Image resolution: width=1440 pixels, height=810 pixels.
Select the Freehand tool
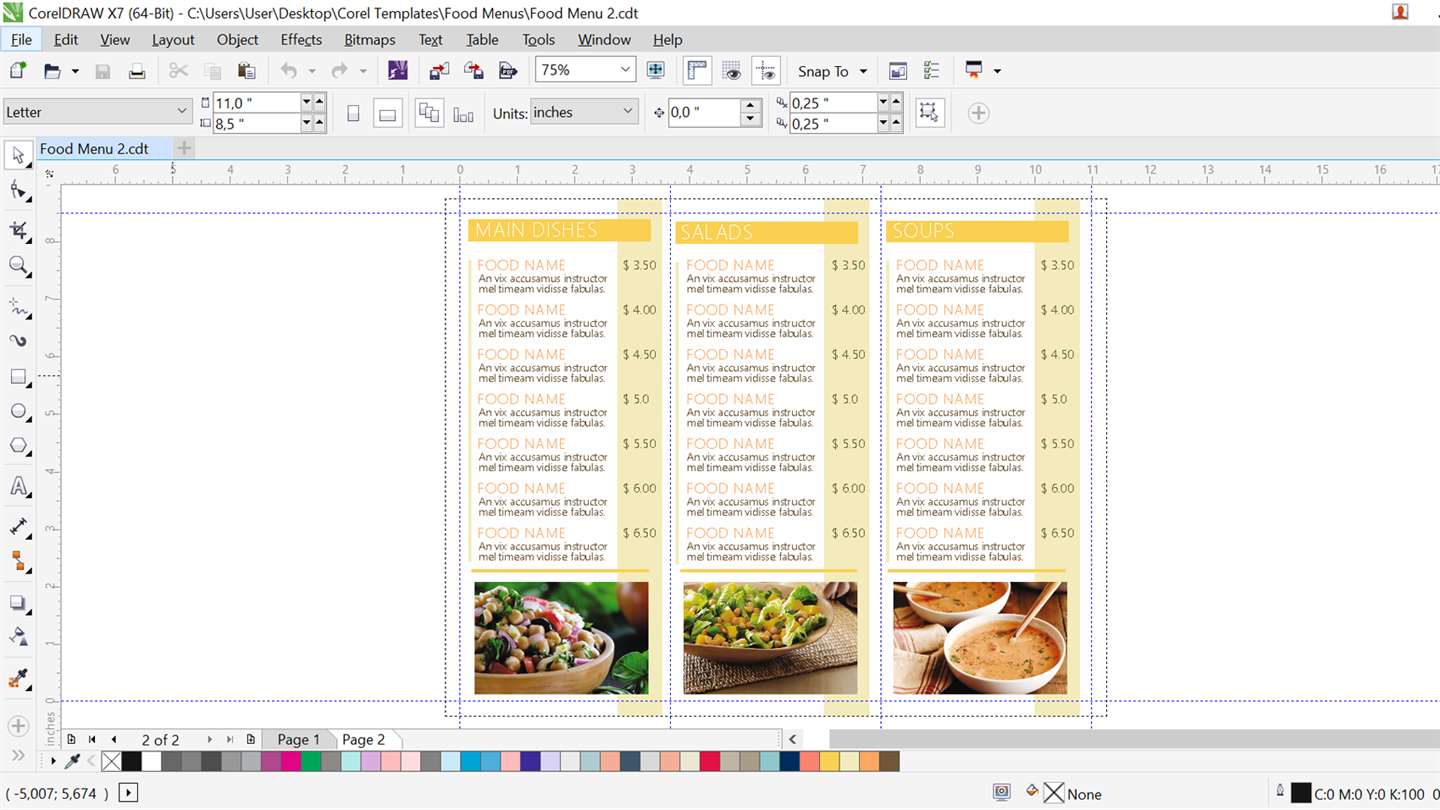point(18,306)
